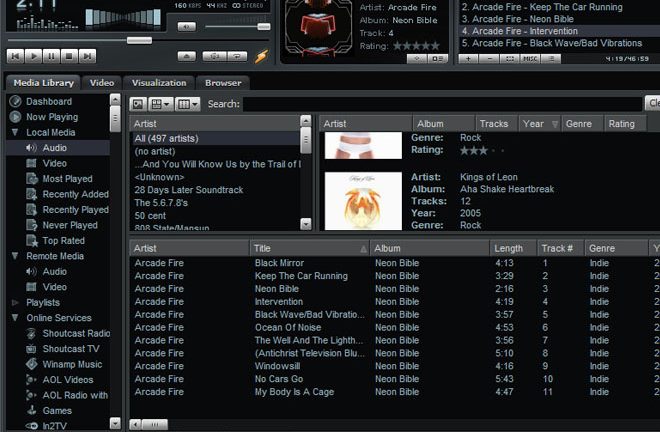Select '28 Days Later Soundtrack' artist
The image size is (660, 432).
pos(216,190)
